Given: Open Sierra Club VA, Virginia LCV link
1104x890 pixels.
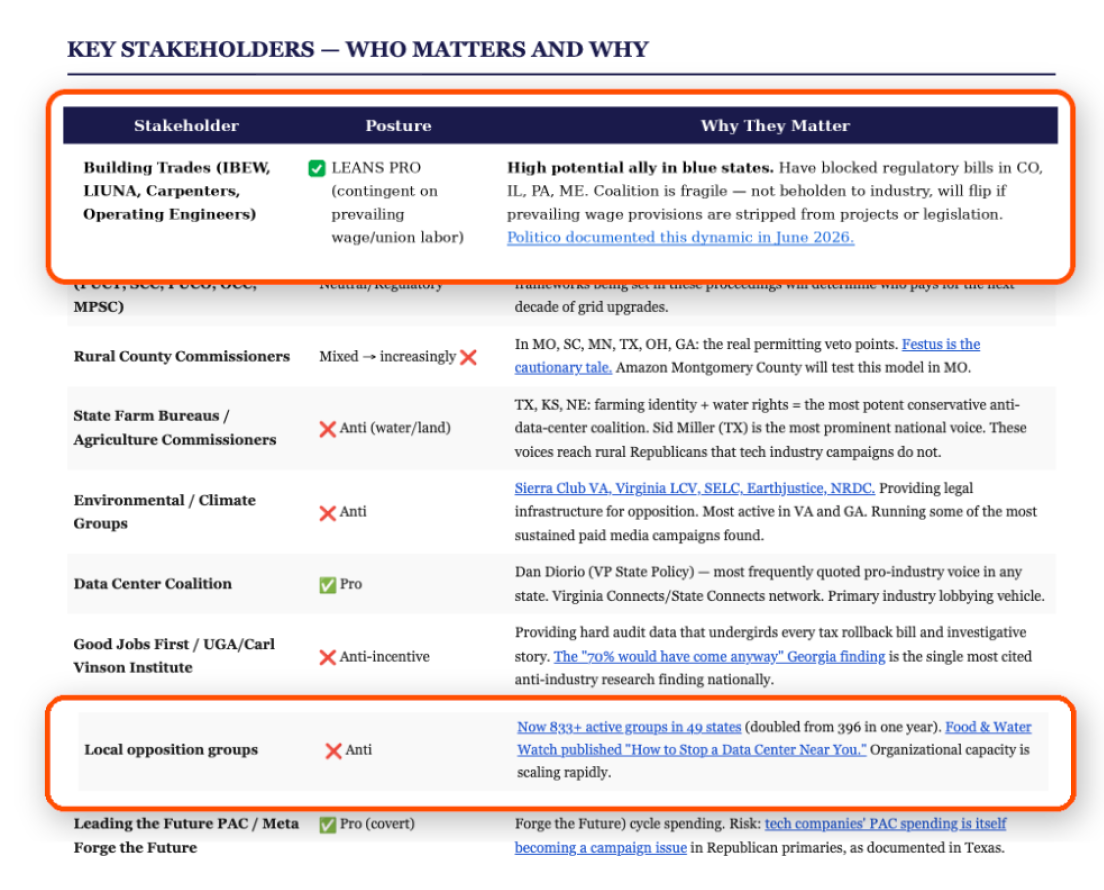Looking at the screenshot, I should click(x=694, y=488).
